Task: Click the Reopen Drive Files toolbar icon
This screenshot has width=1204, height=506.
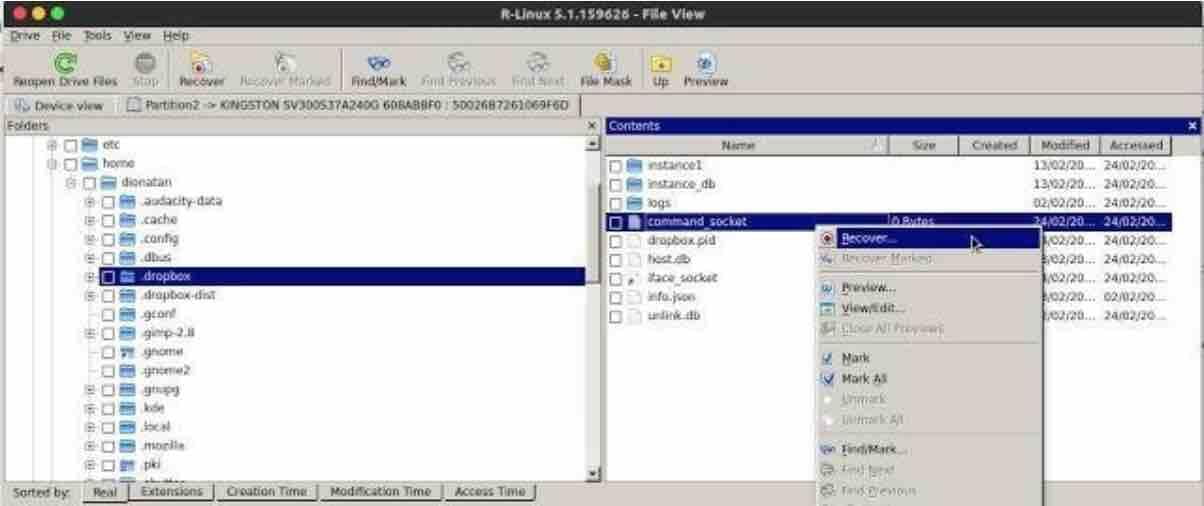Action: (65, 64)
